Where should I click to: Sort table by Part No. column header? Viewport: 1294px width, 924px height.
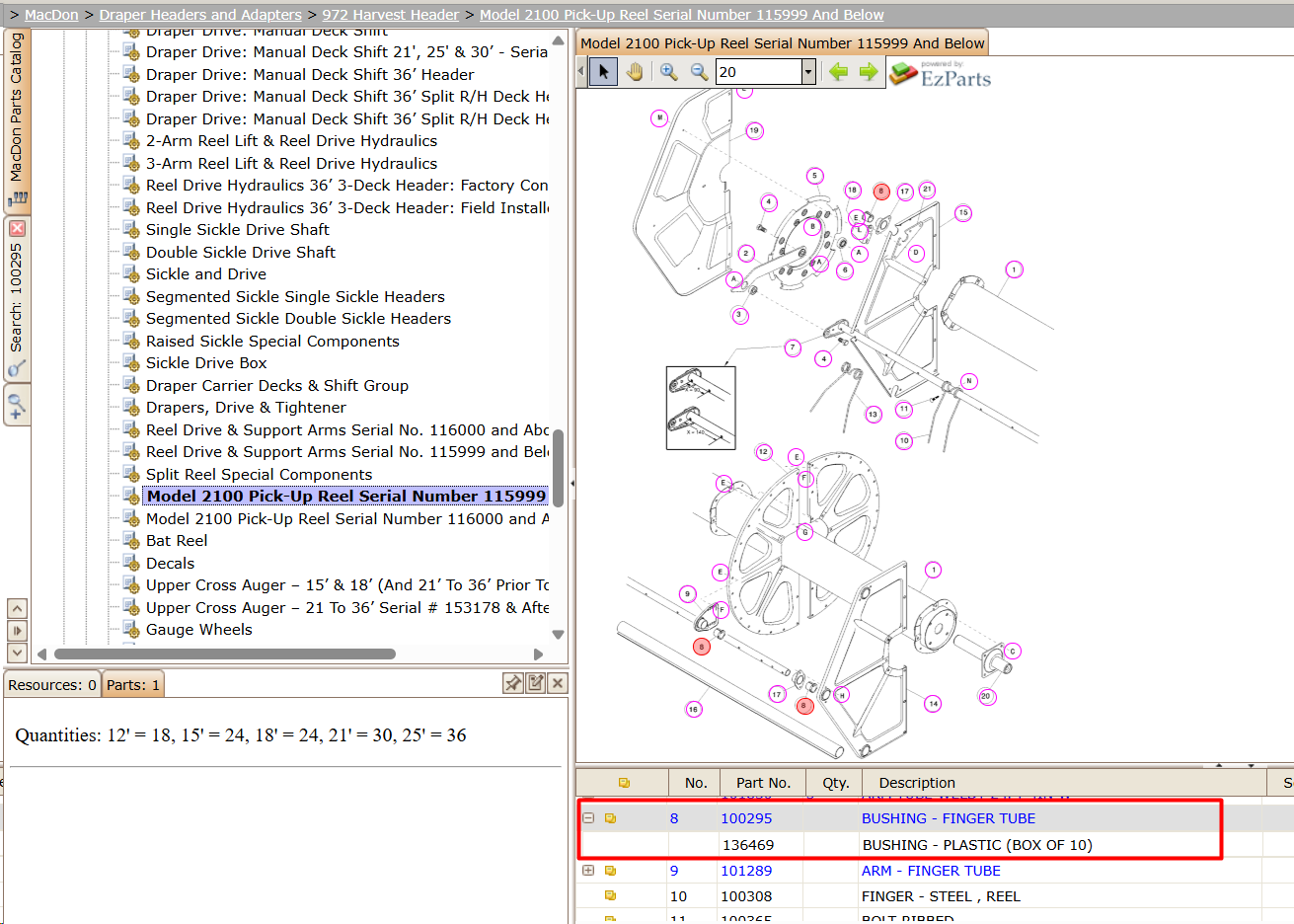click(x=763, y=783)
